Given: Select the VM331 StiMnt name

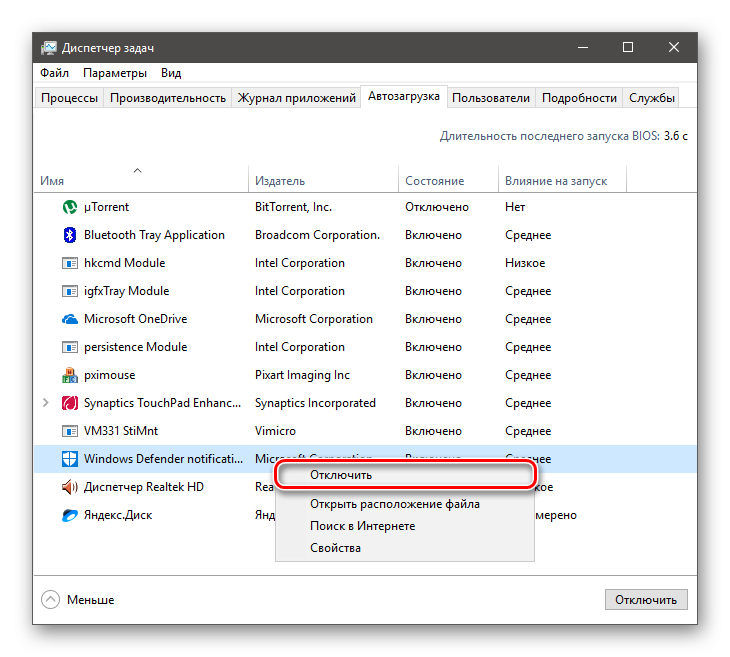Looking at the screenshot, I should coord(121,431).
